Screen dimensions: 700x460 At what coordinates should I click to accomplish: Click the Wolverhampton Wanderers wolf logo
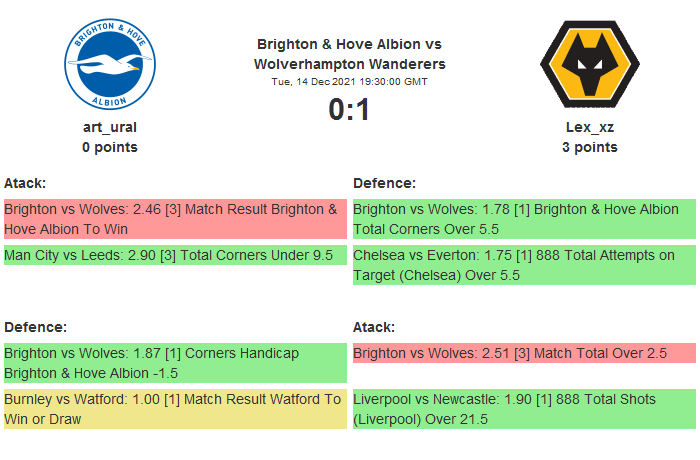coord(589,66)
